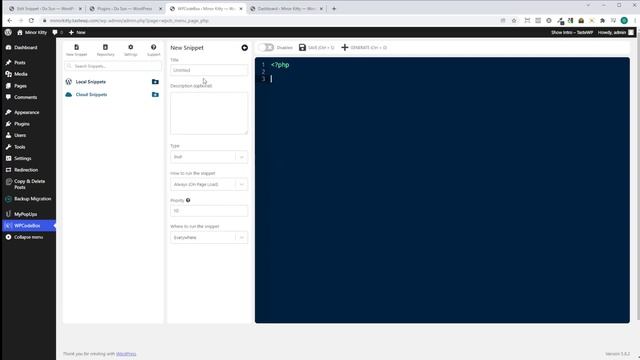
Task: Click the comments bubble in admin bar
Action: tap(55, 32)
